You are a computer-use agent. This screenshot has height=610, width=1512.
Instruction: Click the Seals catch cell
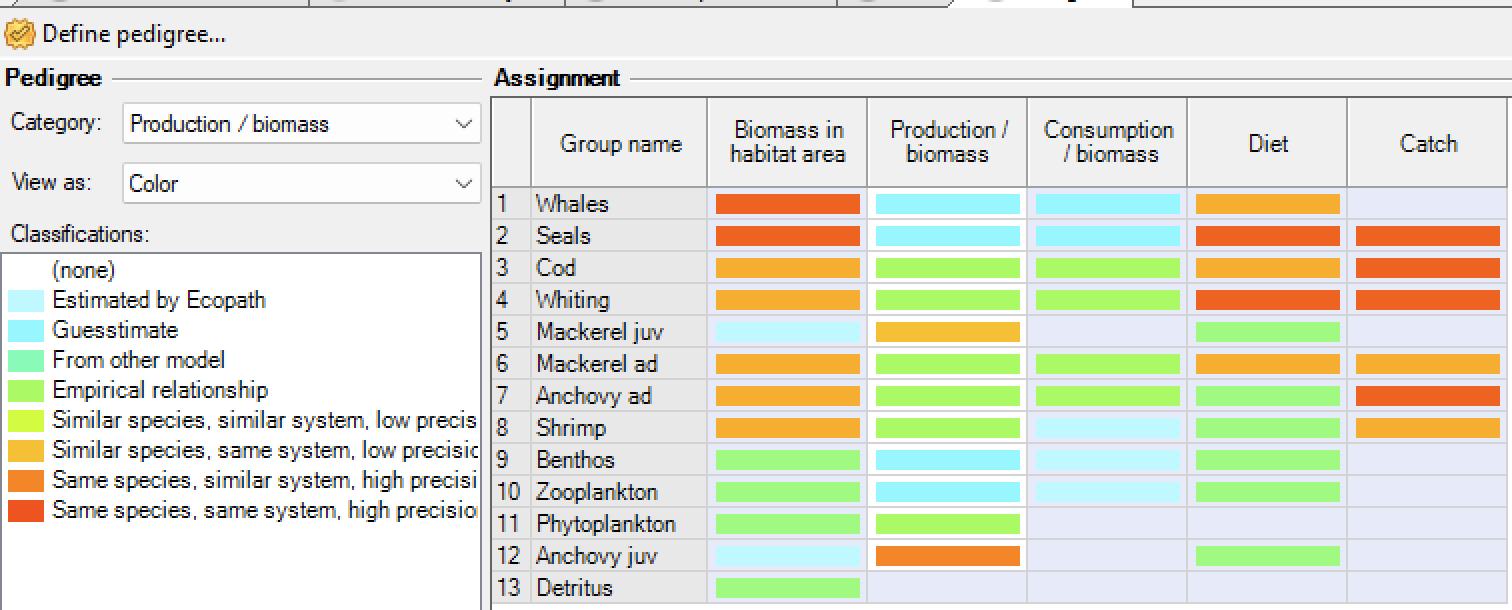pyautogui.click(x=1427, y=236)
